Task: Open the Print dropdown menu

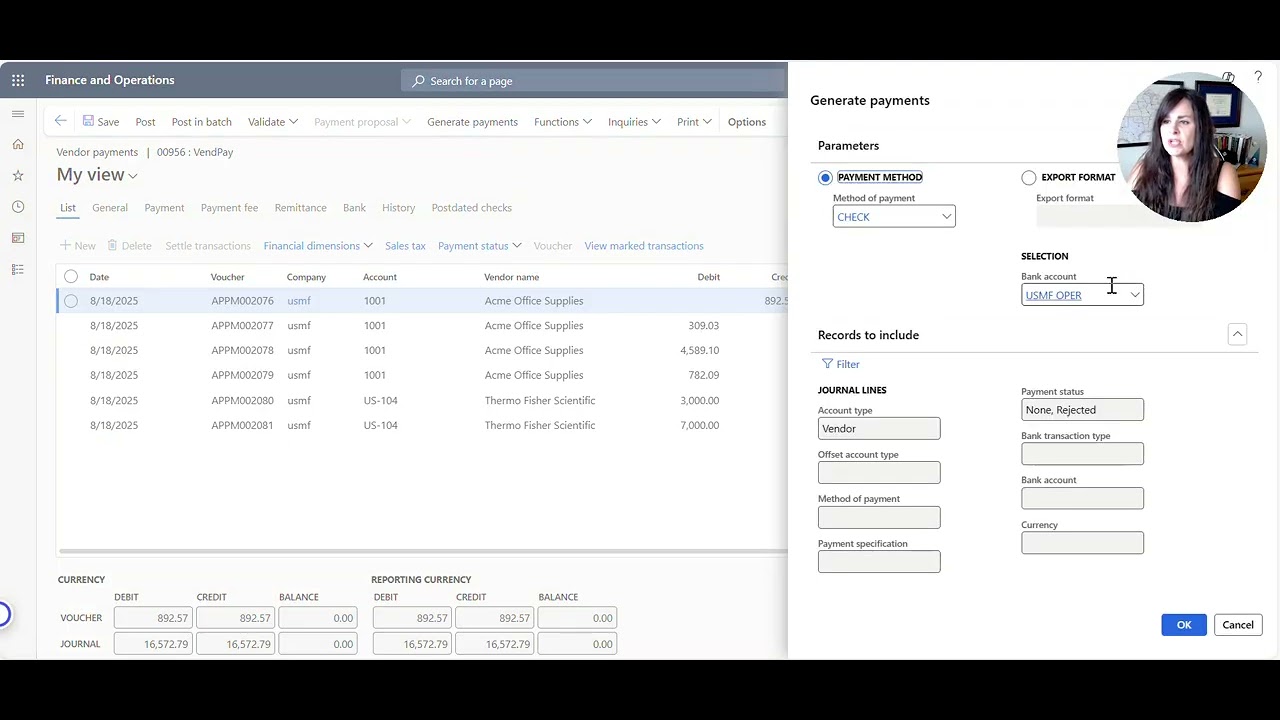Action: point(694,122)
